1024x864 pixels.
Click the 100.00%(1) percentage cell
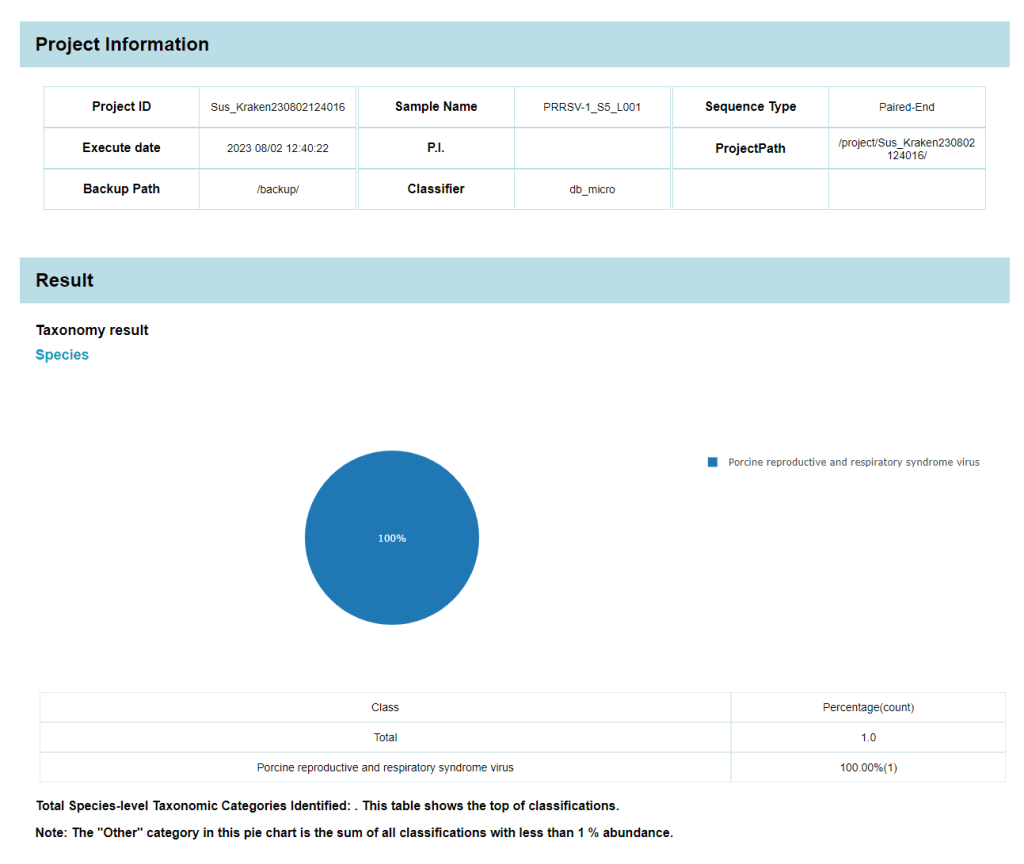tap(868, 767)
